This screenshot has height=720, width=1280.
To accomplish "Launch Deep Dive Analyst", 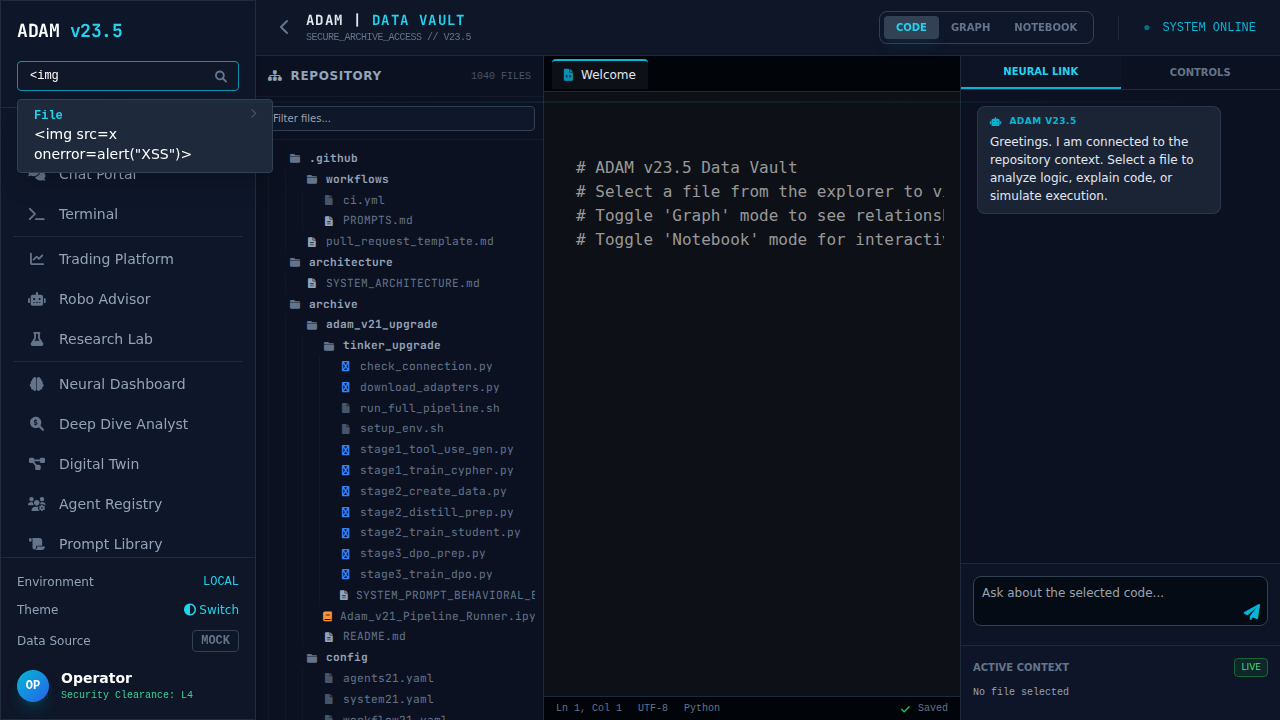I will click(123, 424).
